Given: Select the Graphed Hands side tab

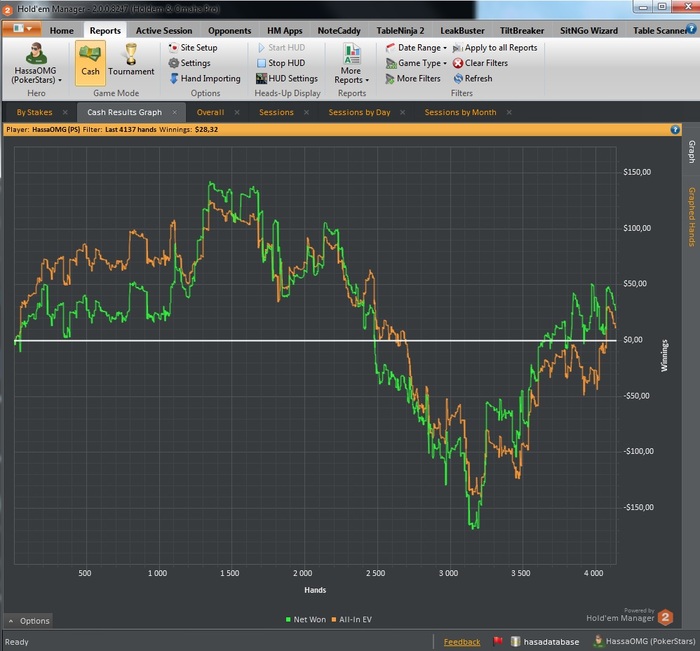Looking at the screenshot, I should tap(691, 217).
